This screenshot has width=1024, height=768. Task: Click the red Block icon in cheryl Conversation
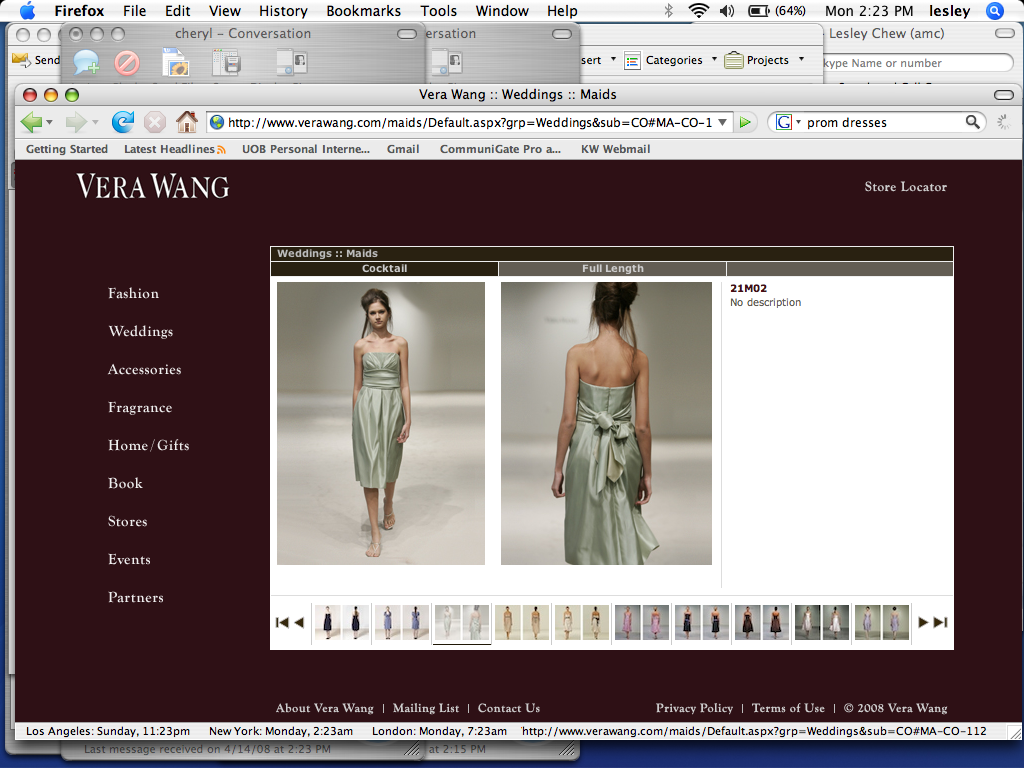coord(127,63)
